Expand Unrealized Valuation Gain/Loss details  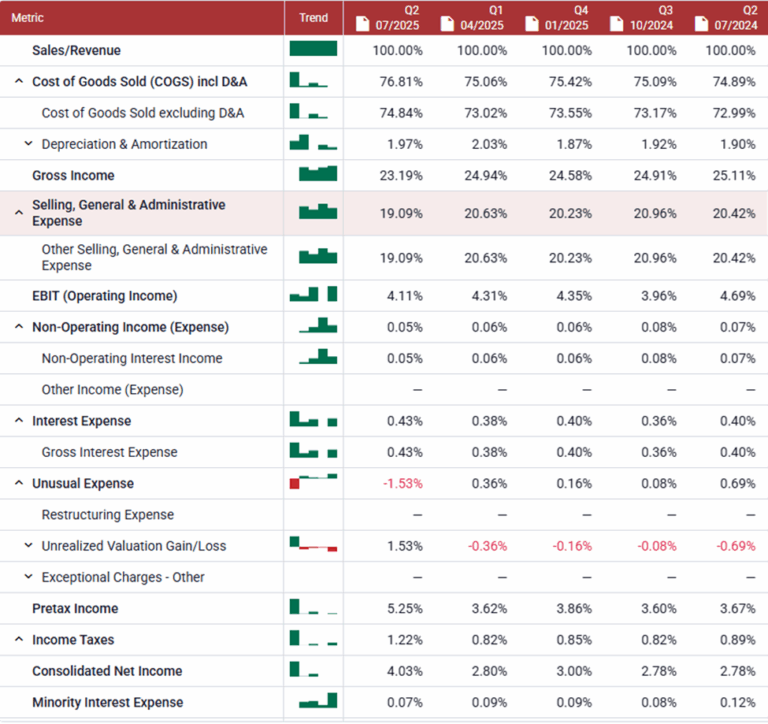29,546
